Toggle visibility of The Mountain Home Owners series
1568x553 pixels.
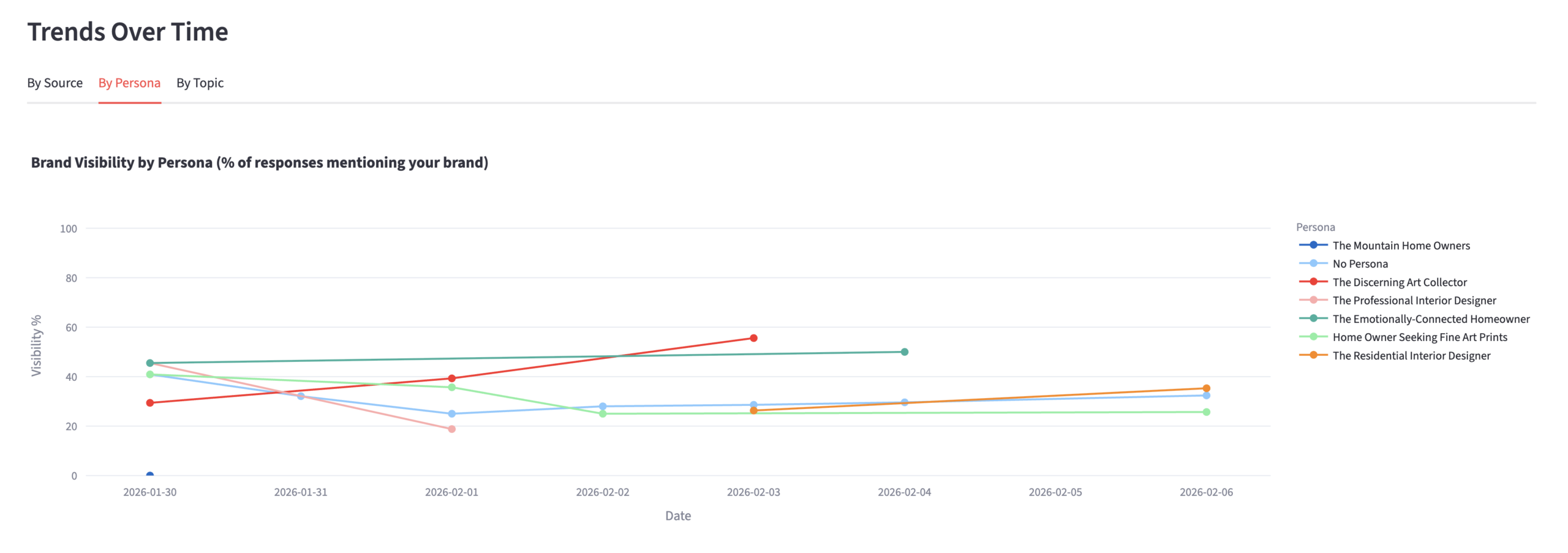[1401, 246]
